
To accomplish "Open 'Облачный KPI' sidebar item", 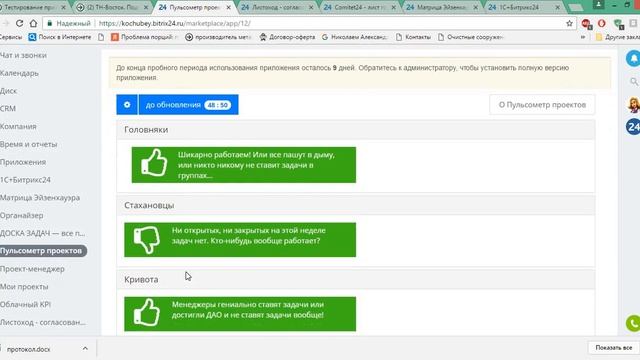I will [25, 304].
